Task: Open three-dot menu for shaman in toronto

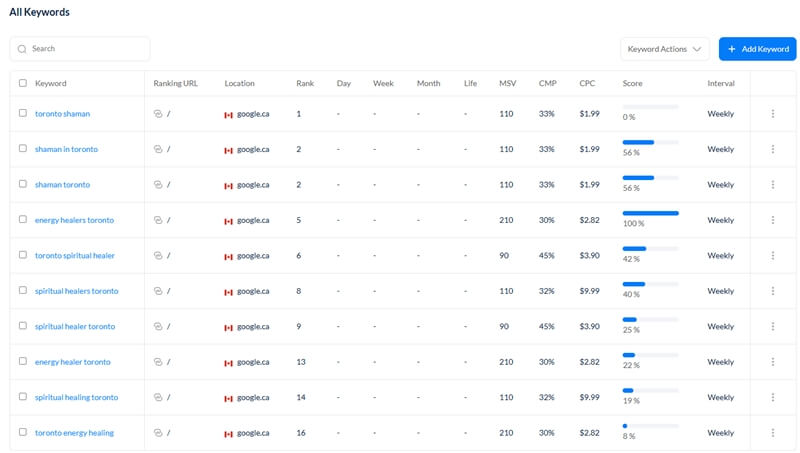Action: point(773,149)
